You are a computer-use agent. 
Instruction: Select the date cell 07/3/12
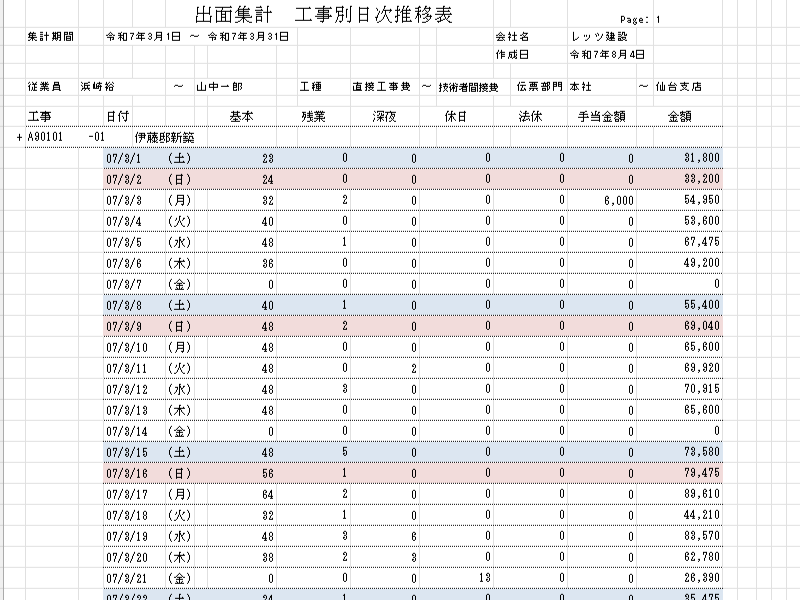(x=127, y=389)
